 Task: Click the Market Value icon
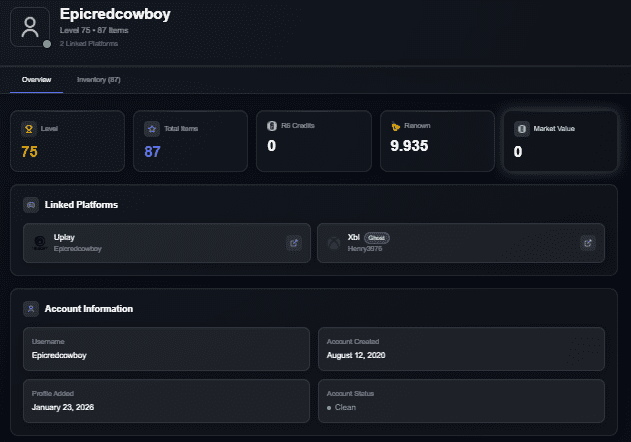click(x=520, y=129)
